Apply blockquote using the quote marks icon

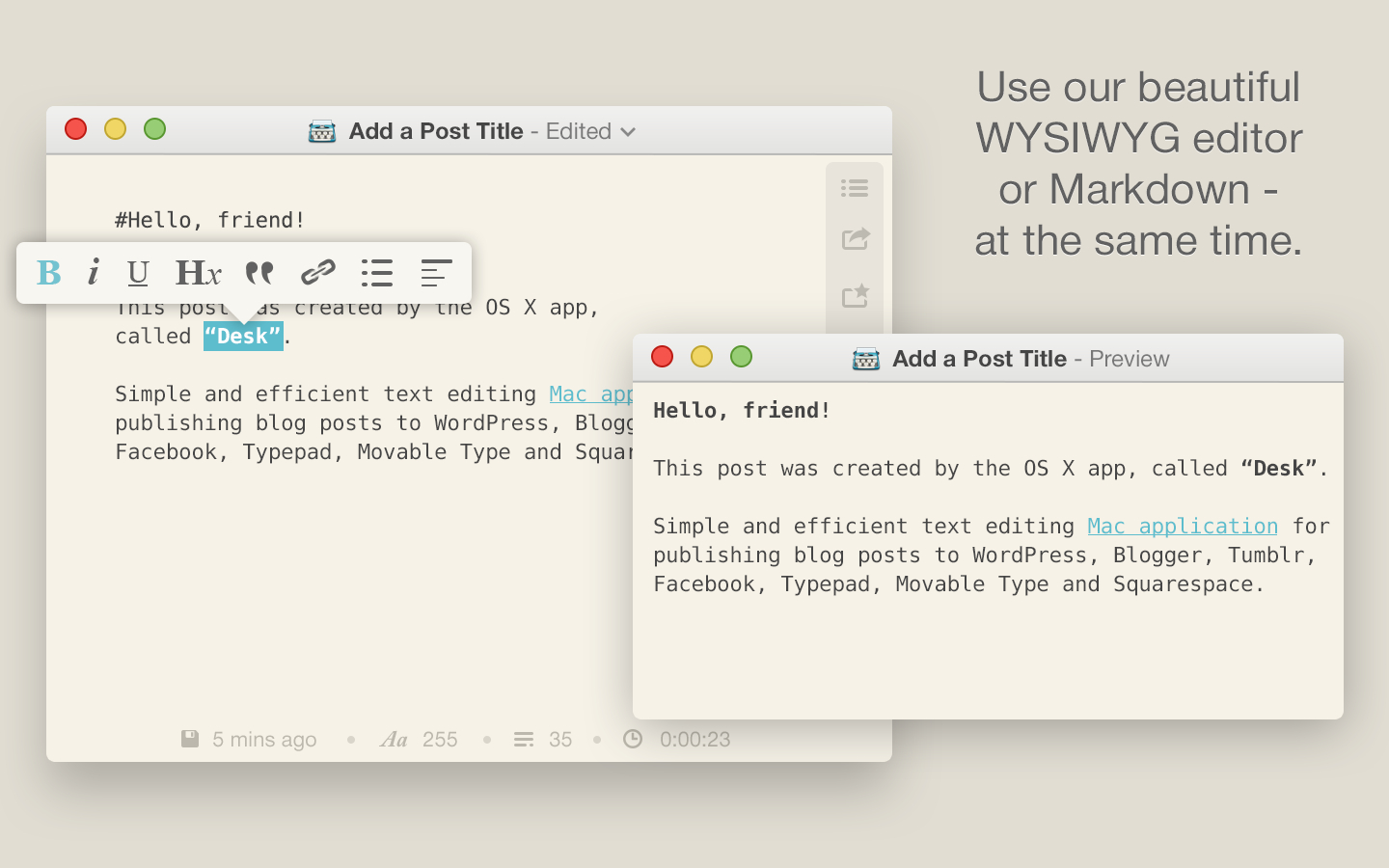coord(259,273)
